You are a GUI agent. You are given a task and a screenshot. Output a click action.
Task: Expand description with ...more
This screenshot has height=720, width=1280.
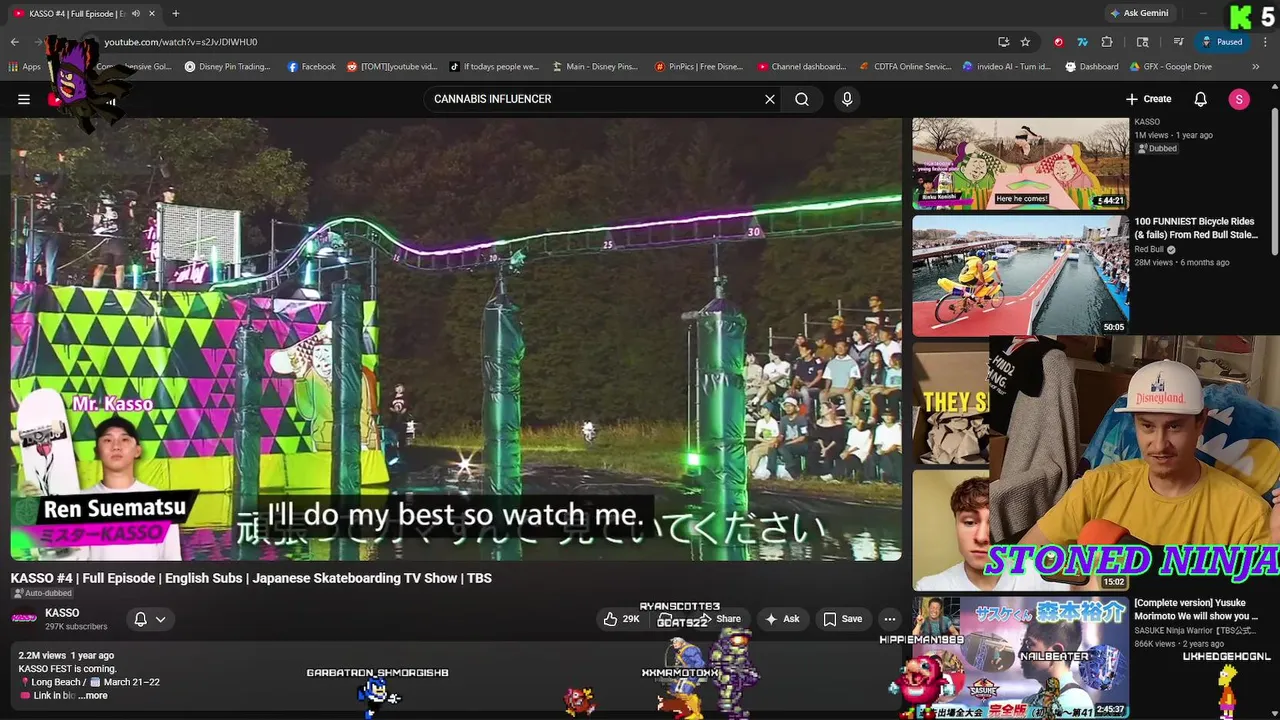click(95, 696)
